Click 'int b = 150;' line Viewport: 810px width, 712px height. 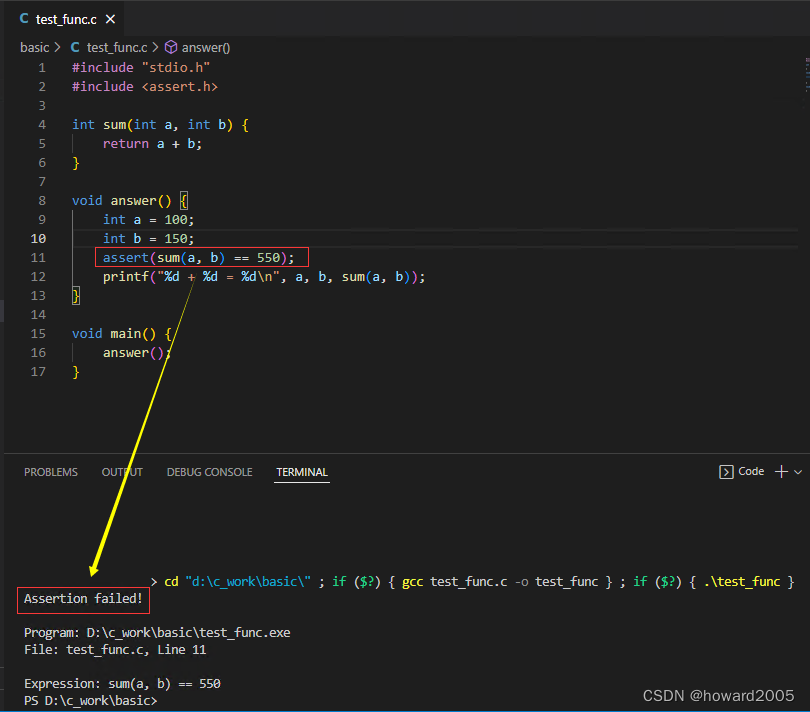148,239
